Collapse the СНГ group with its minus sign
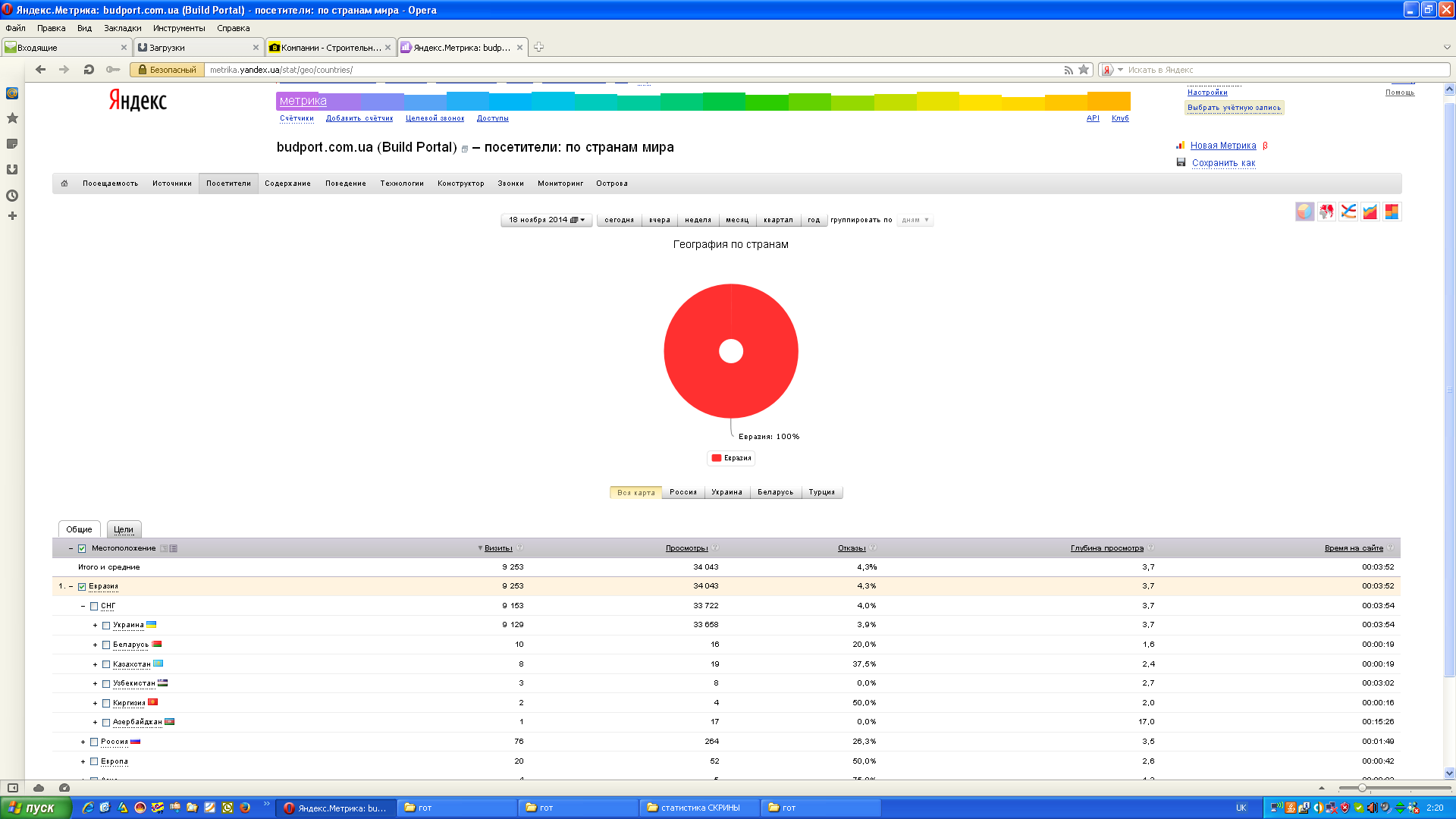Image resolution: width=1456 pixels, height=819 pixels. point(83,607)
